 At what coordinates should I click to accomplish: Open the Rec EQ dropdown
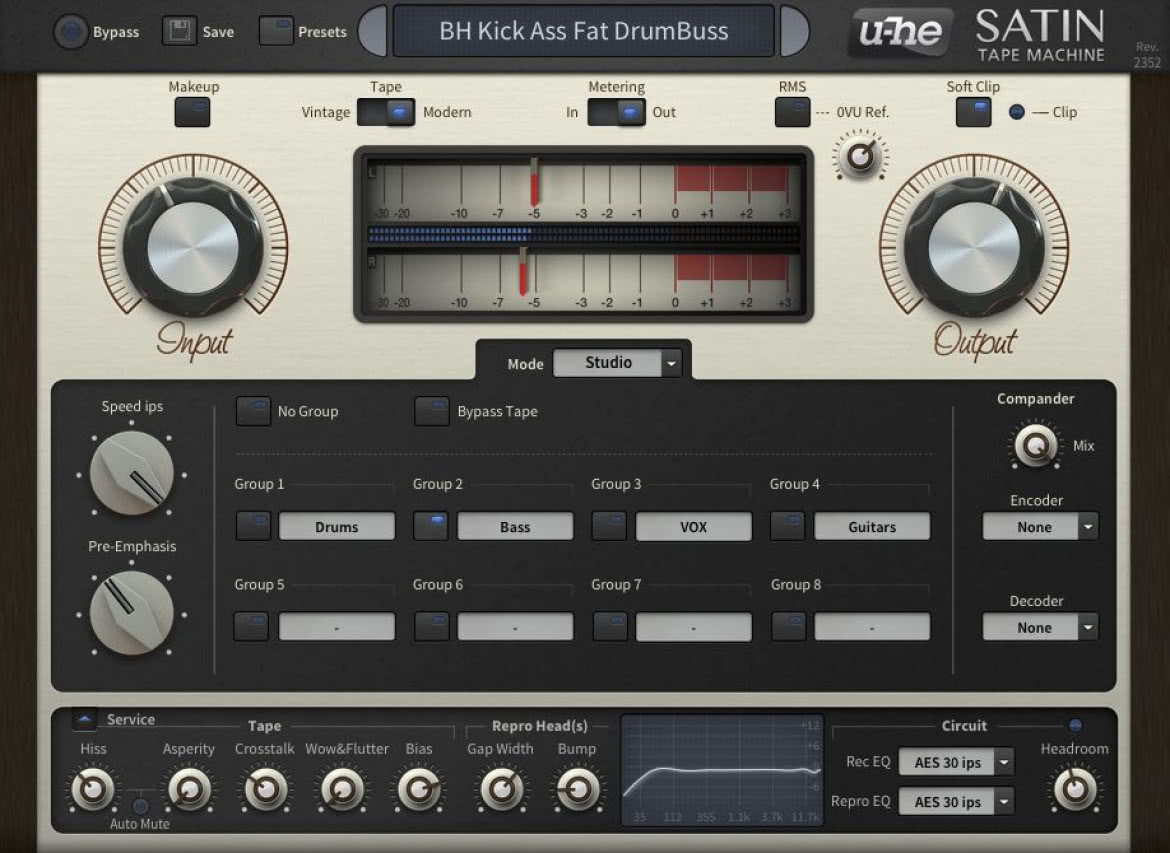pyautogui.click(x=956, y=762)
